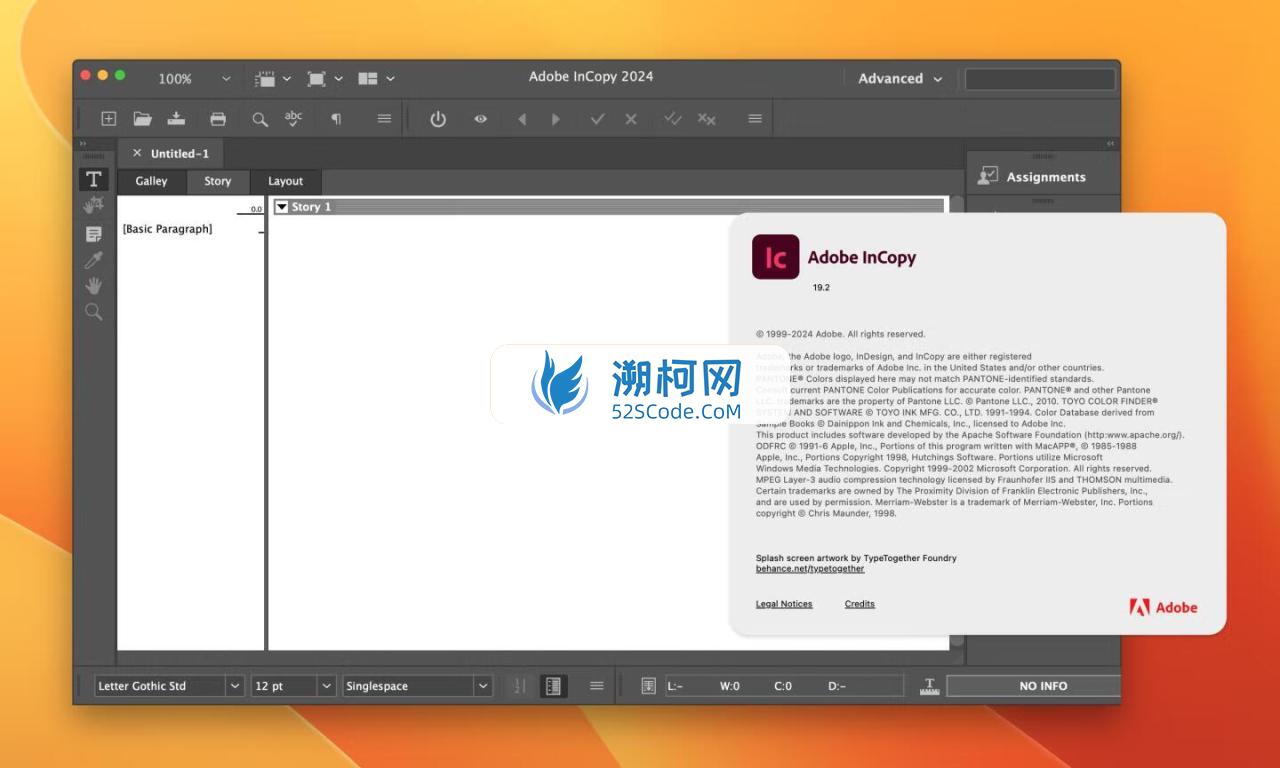The width and height of the screenshot is (1280, 768).
Task: Select the Hand tool
Action: 94,286
